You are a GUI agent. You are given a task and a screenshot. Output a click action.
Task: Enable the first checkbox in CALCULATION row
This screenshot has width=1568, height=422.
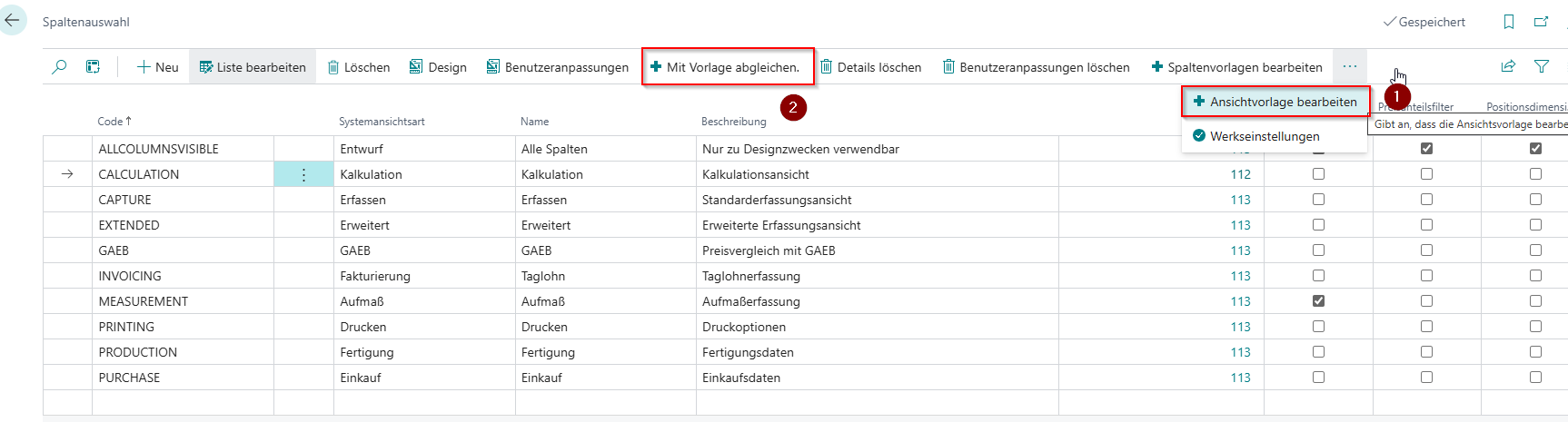pos(1318,174)
